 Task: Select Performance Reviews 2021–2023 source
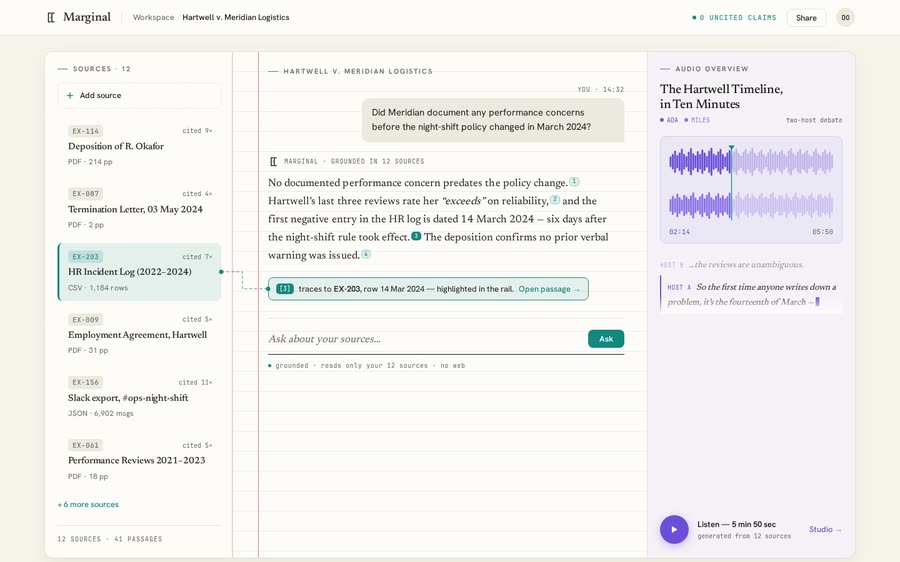click(139, 460)
